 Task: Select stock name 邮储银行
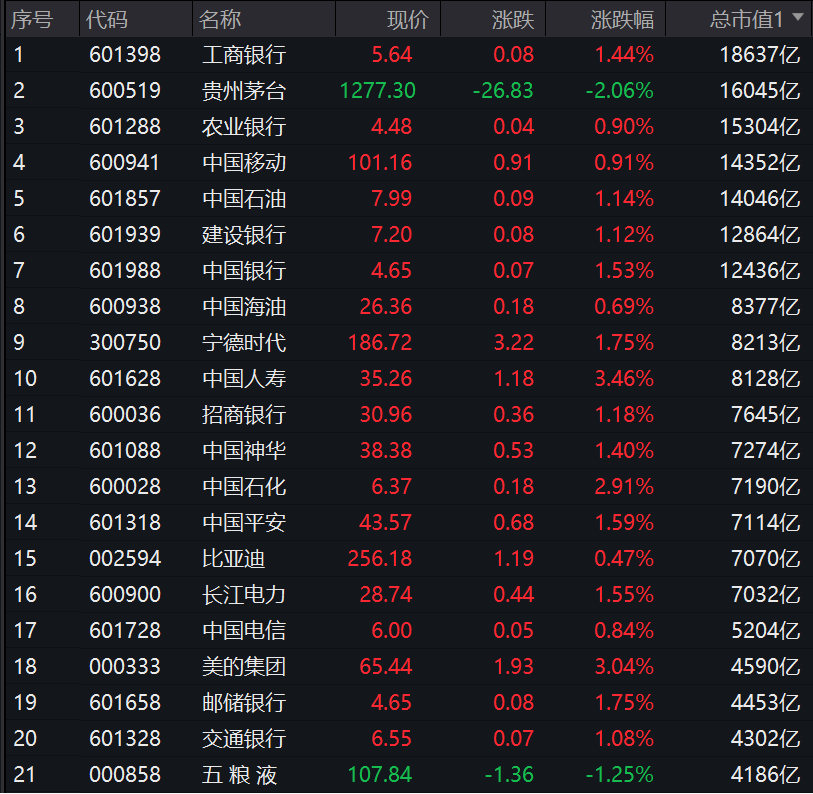click(244, 703)
